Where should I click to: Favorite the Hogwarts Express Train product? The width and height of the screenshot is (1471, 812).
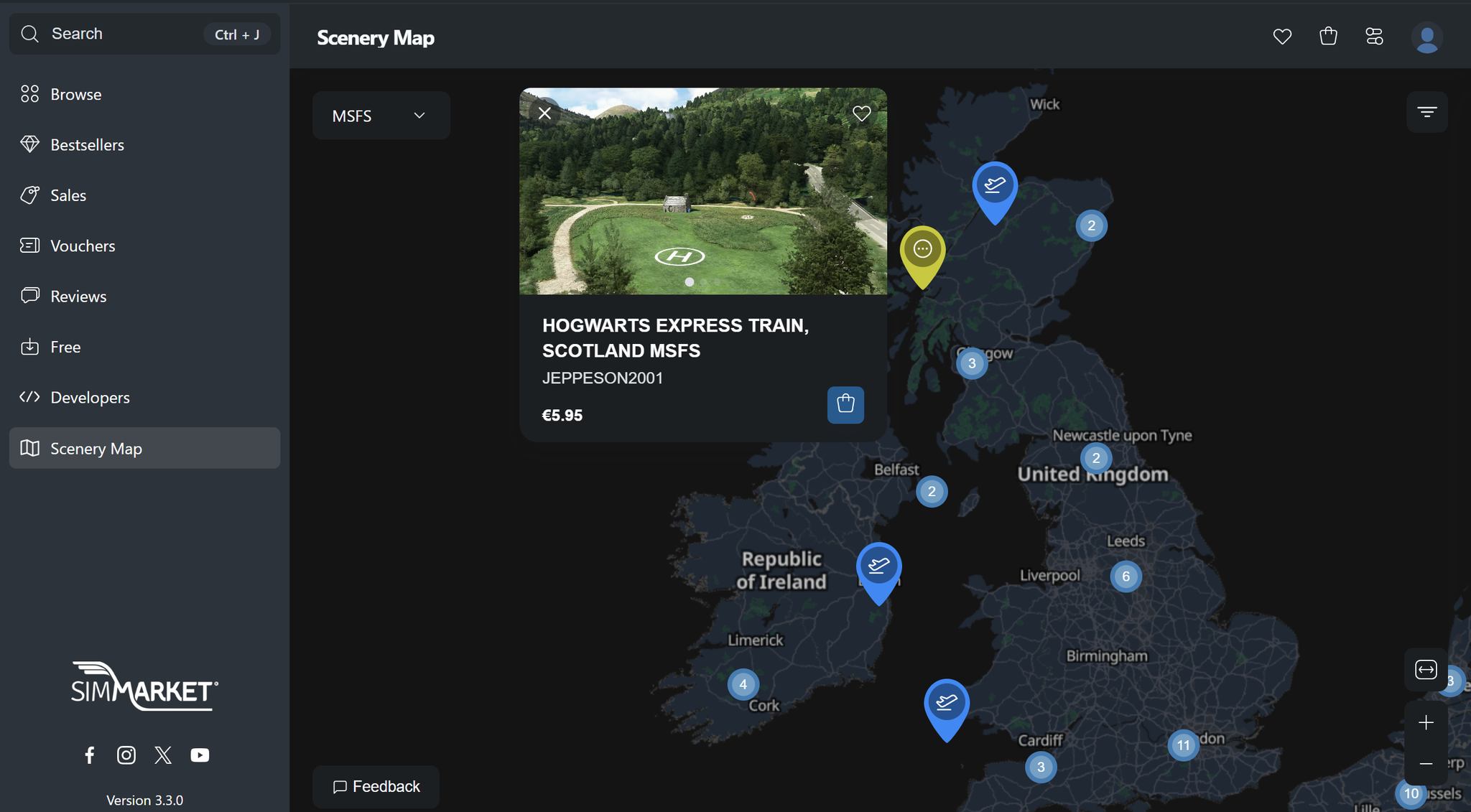(861, 113)
